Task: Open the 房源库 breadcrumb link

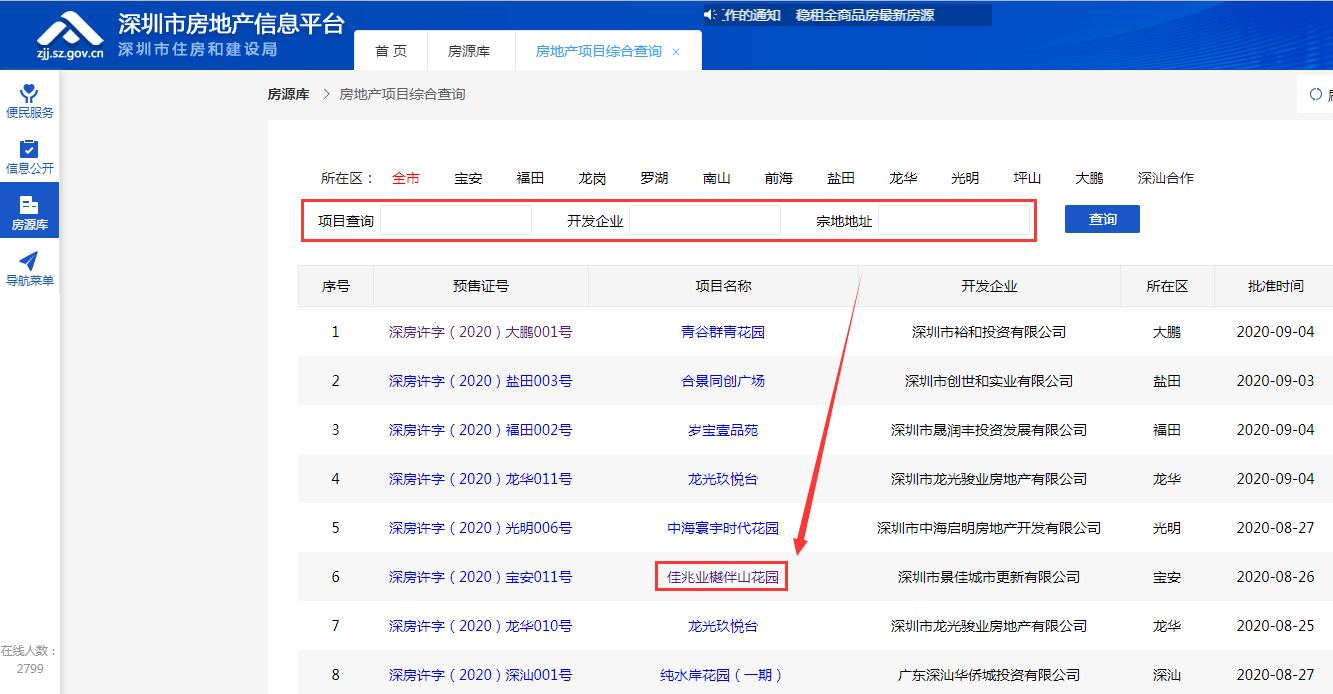Action: [287, 93]
